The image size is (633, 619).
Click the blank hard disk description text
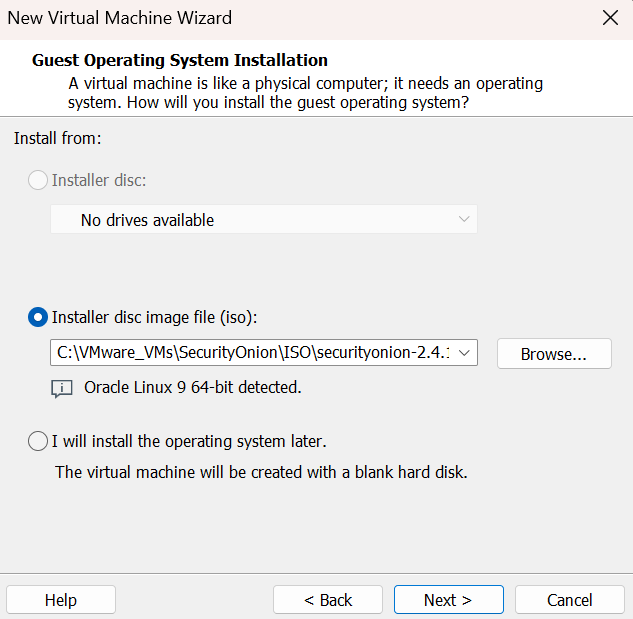261,471
